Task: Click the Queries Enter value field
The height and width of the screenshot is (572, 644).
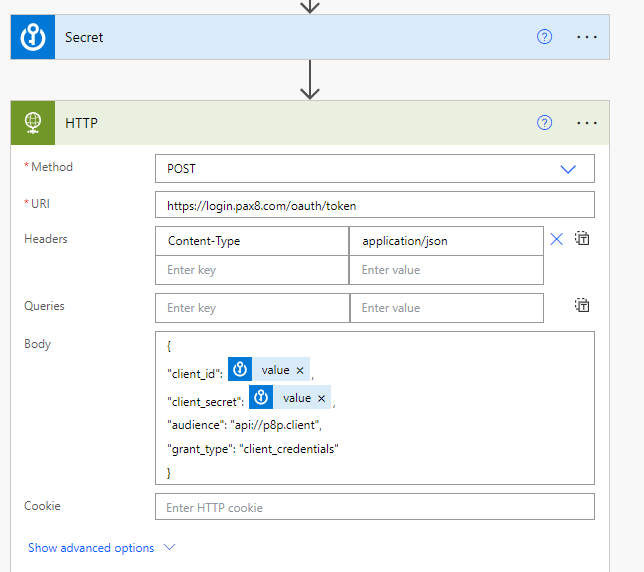Action: [446, 308]
